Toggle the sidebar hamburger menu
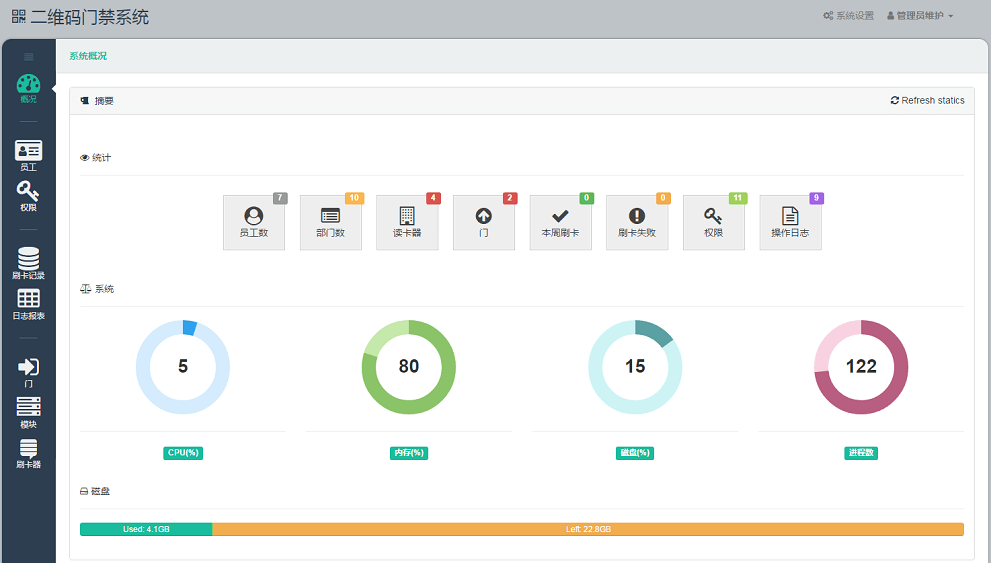 28,56
